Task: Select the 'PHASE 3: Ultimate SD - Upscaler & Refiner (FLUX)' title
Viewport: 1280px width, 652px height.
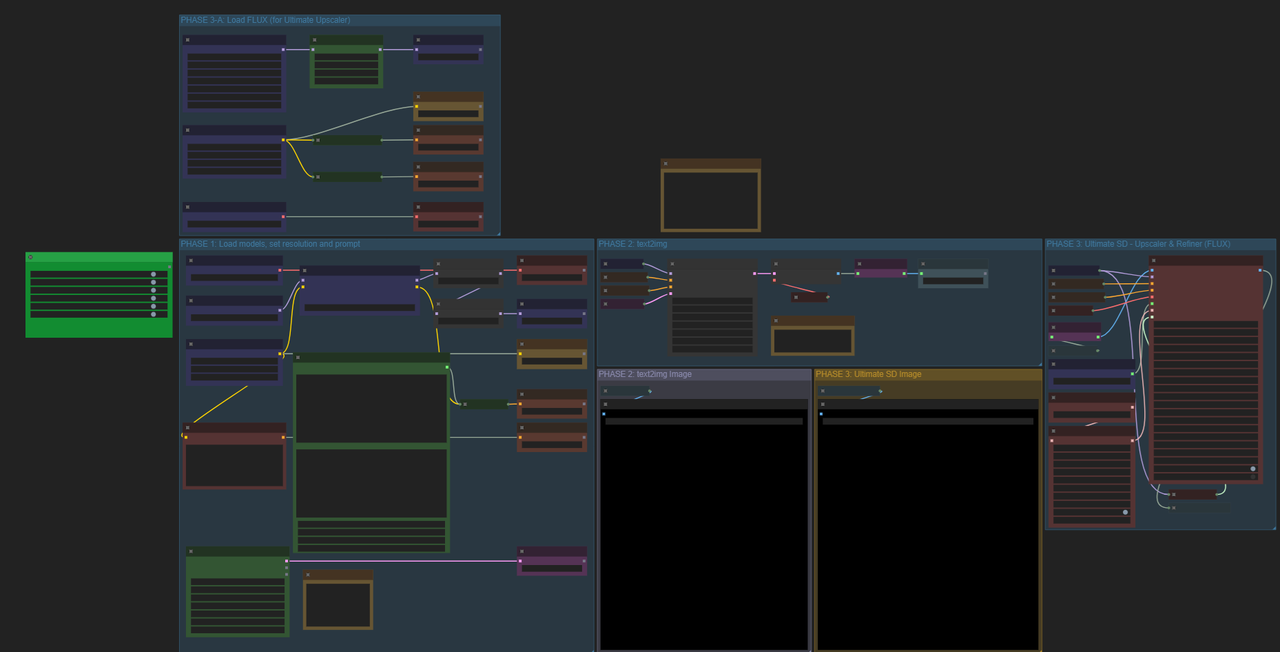Action: (x=1139, y=244)
